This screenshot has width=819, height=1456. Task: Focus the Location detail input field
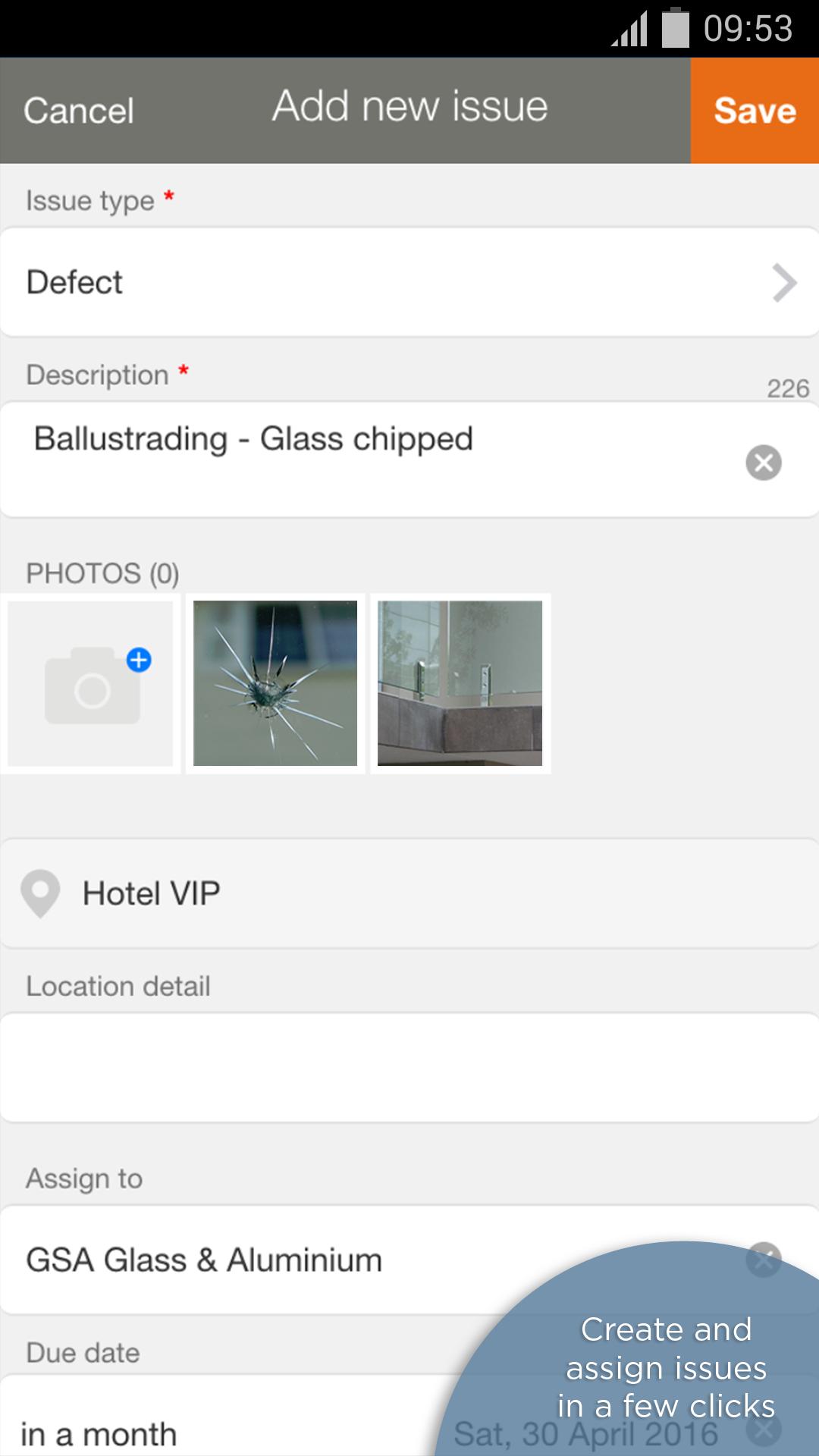tap(409, 1068)
